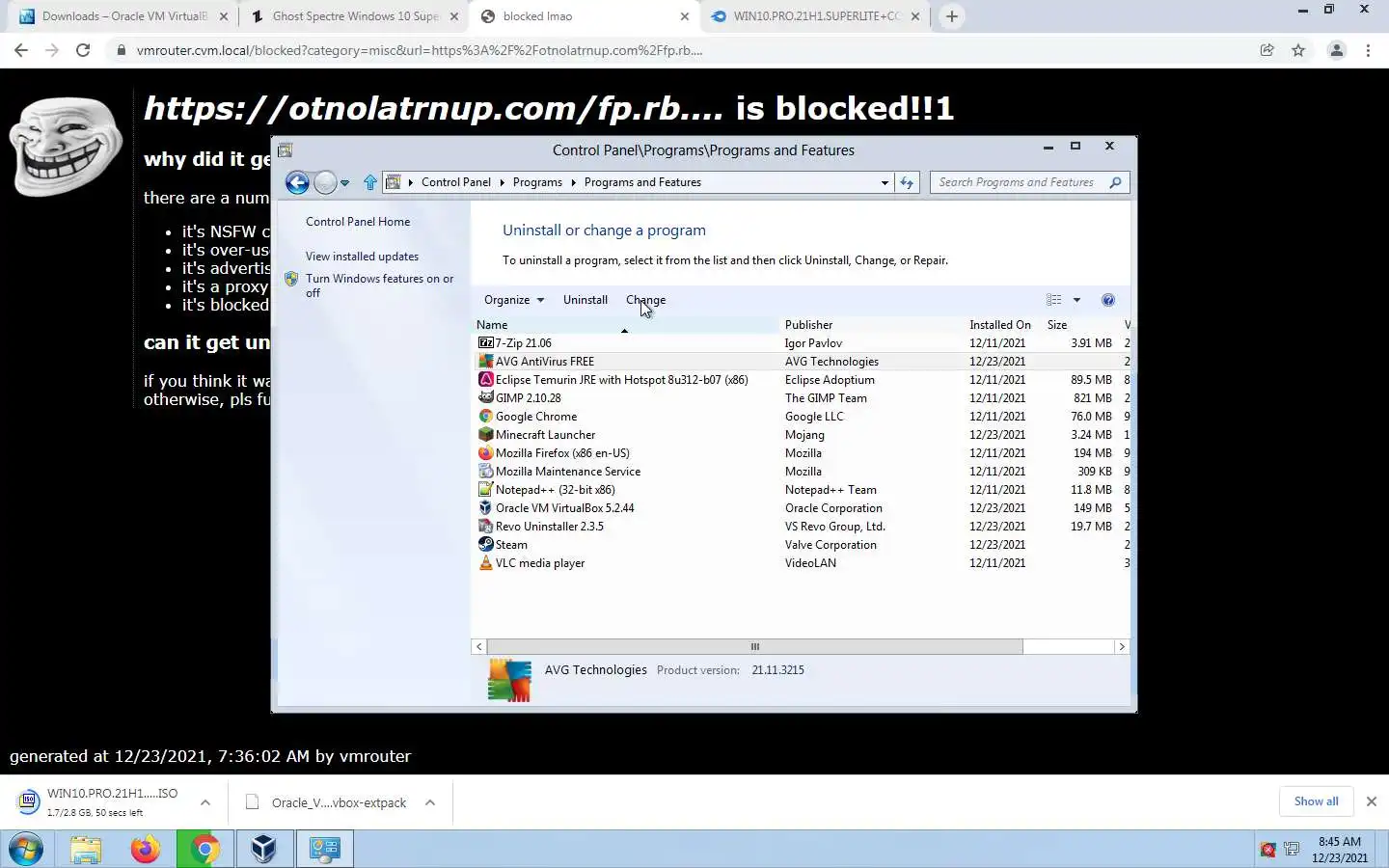Reload the blocked page in Chrome
Image resolution: width=1389 pixels, height=868 pixels.
[x=83, y=50]
